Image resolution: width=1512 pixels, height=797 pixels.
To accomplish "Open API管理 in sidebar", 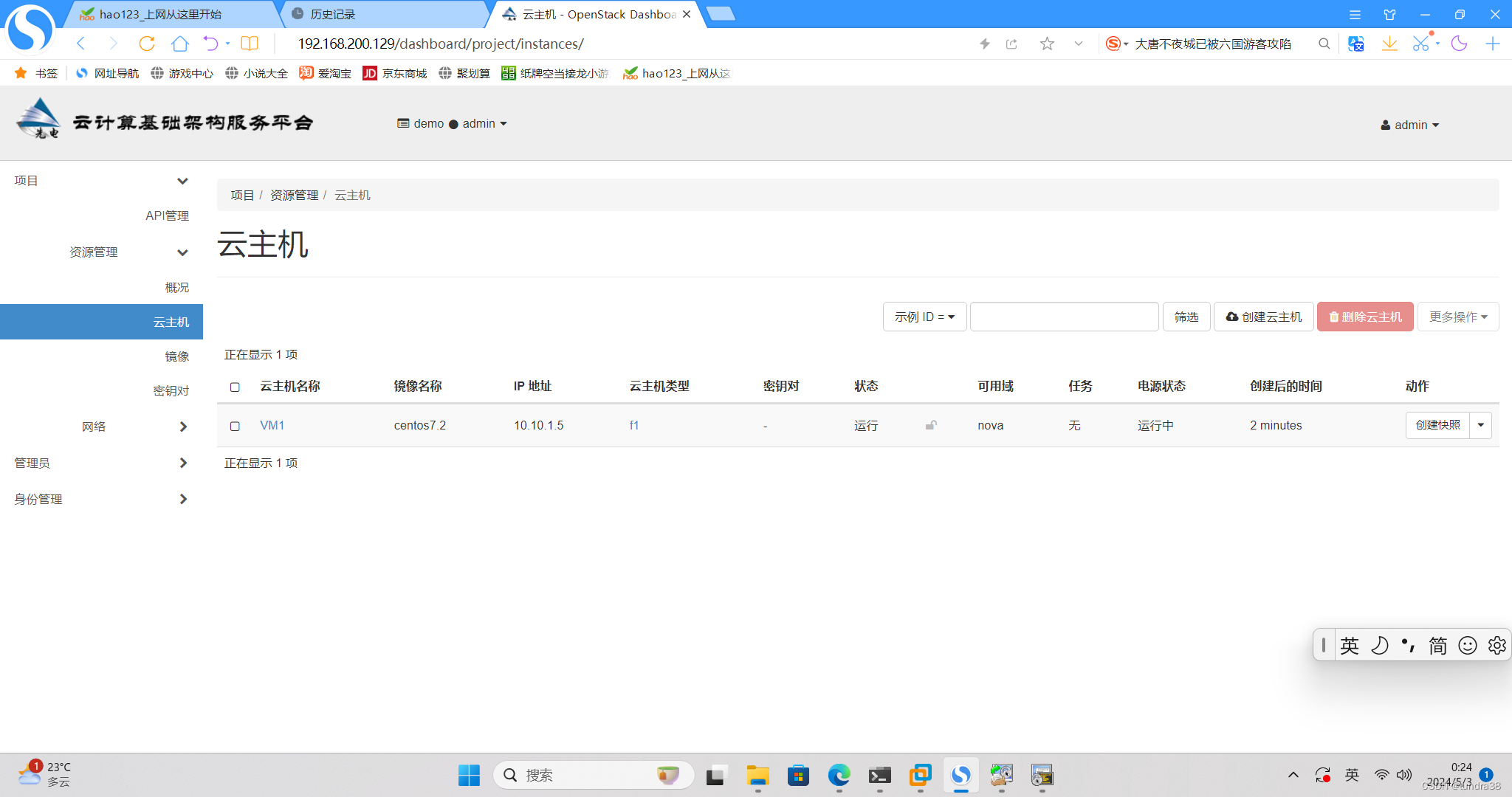I will pos(167,215).
